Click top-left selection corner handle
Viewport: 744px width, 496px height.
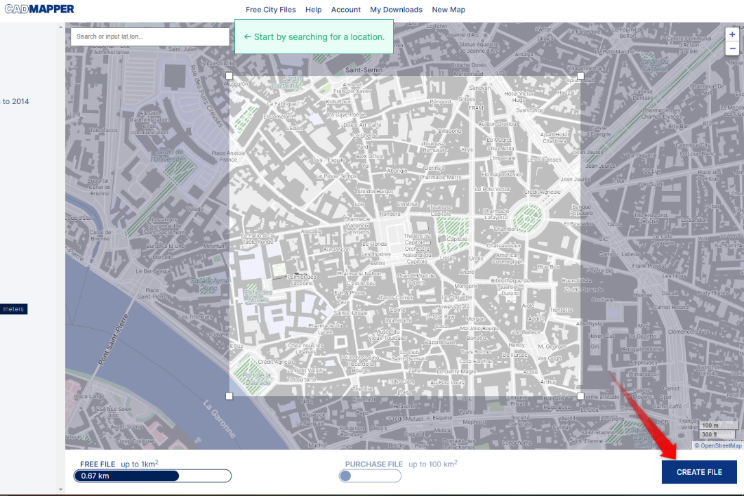pyautogui.click(x=230, y=75)
